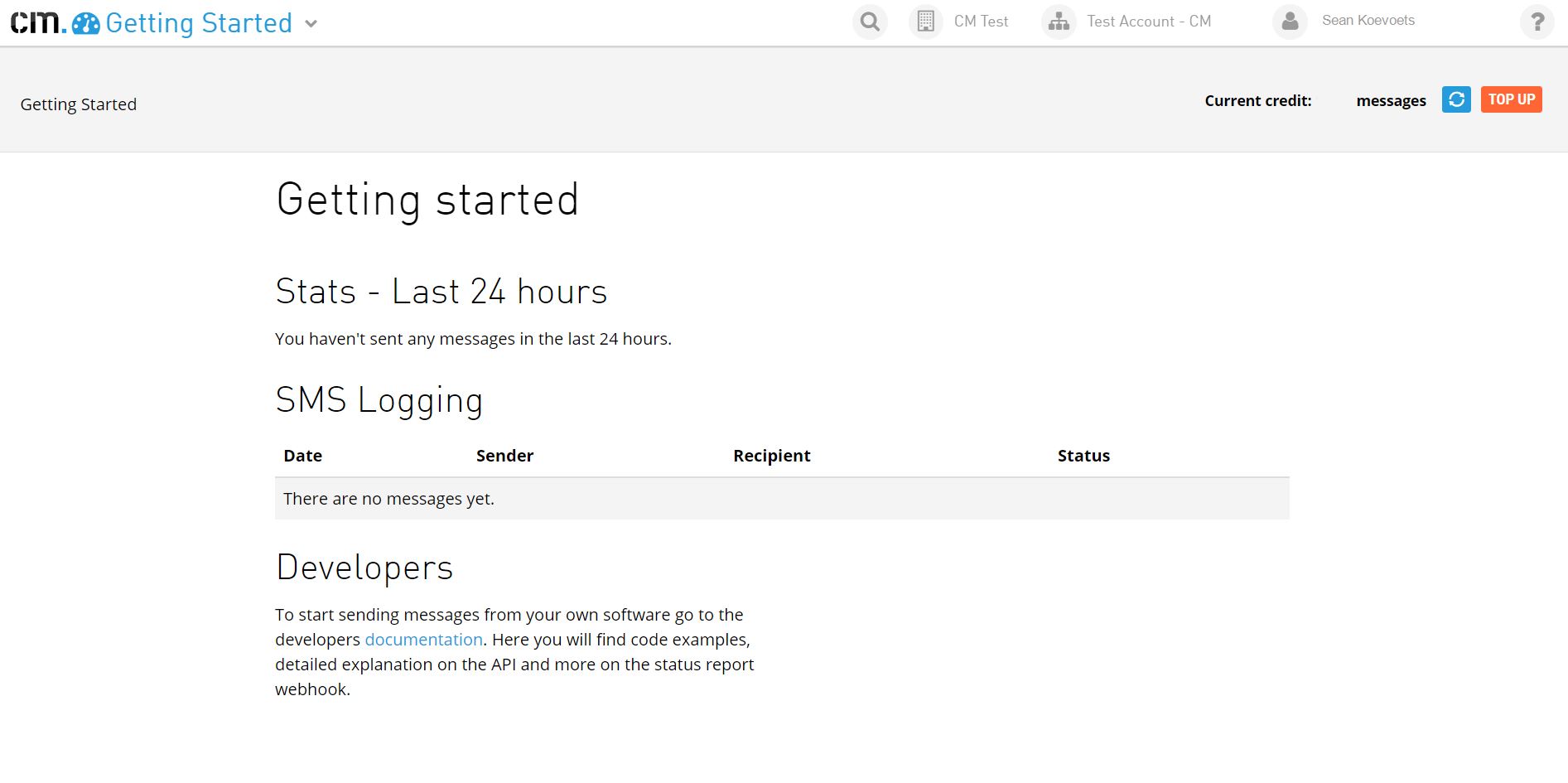Click the Date column header
This screenshot has height=783, width=1568.
tap(303, 456)
